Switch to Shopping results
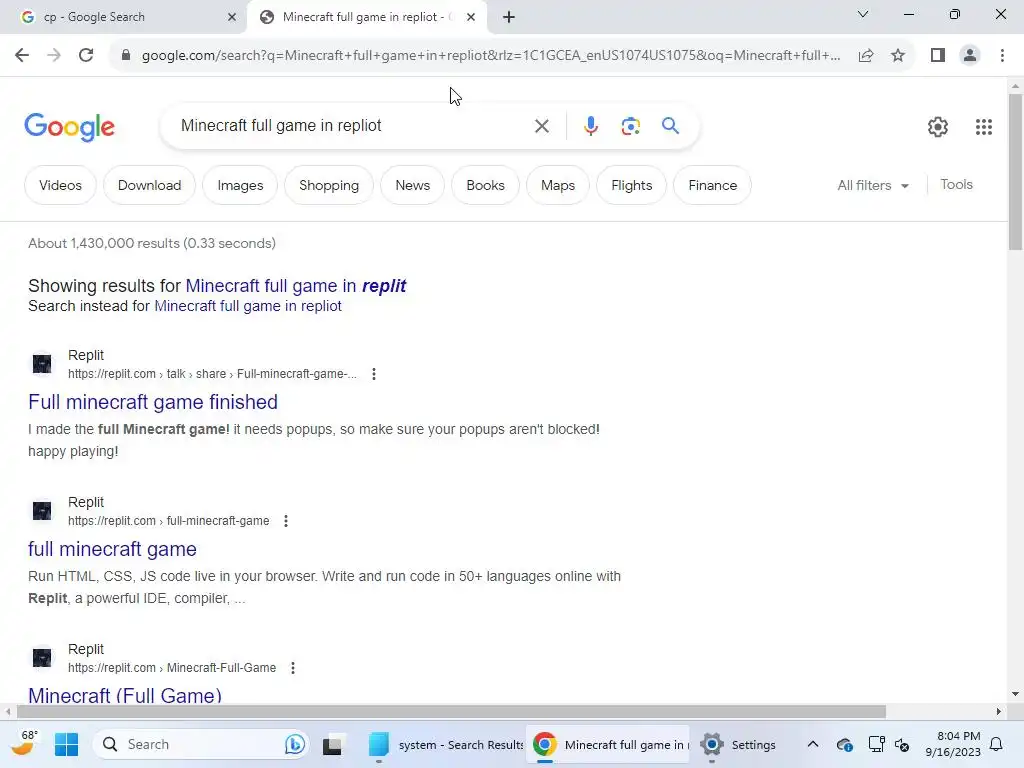This screenshot has width=1024, height=768. tap(329, 185)
